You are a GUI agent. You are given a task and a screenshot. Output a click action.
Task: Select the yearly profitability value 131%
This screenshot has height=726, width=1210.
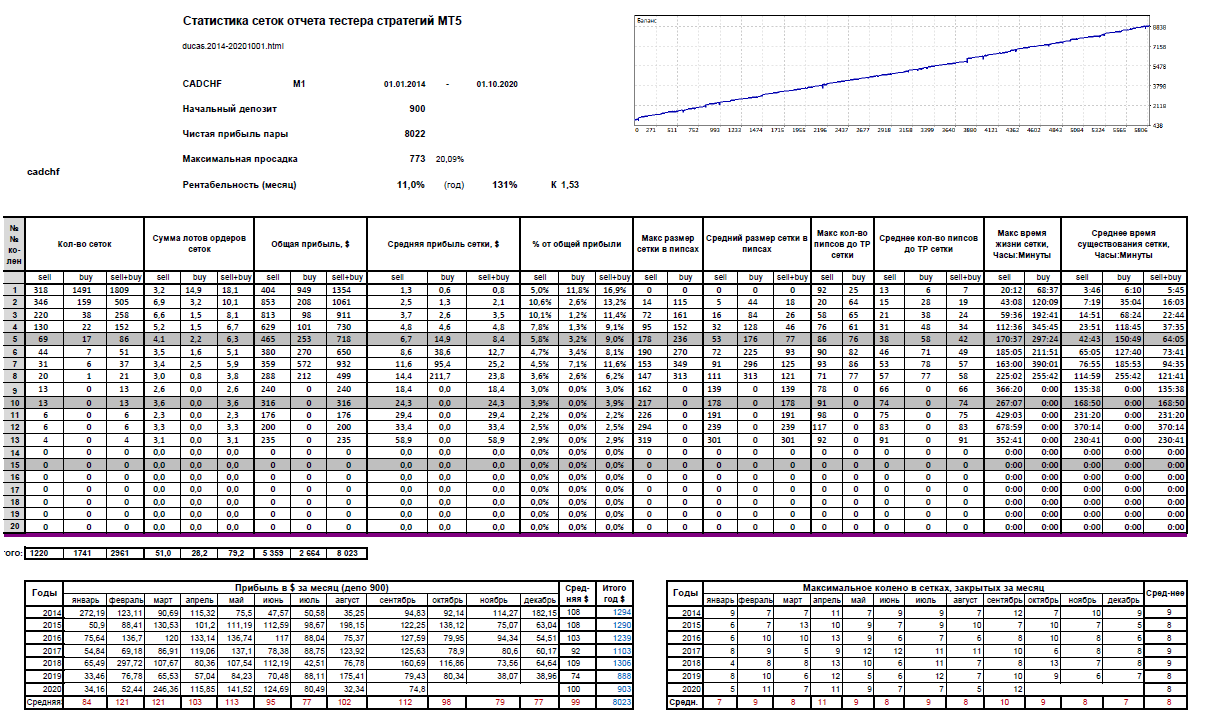point(504,185)
